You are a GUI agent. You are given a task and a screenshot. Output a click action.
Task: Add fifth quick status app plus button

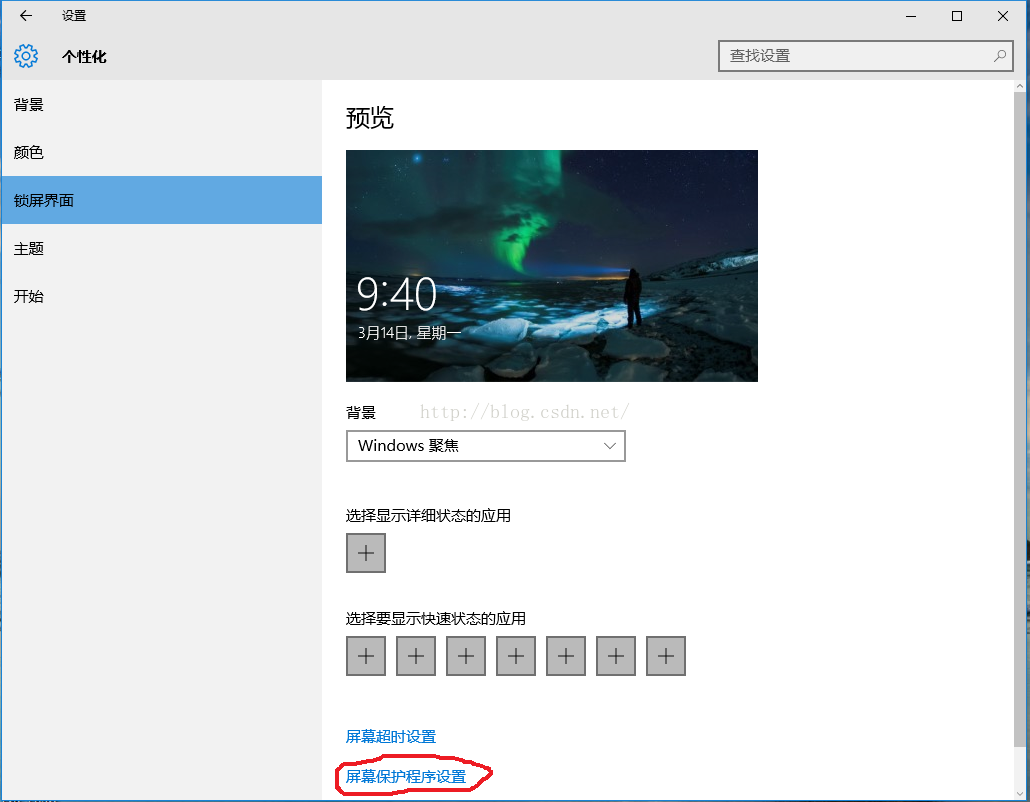coord(566,656)
